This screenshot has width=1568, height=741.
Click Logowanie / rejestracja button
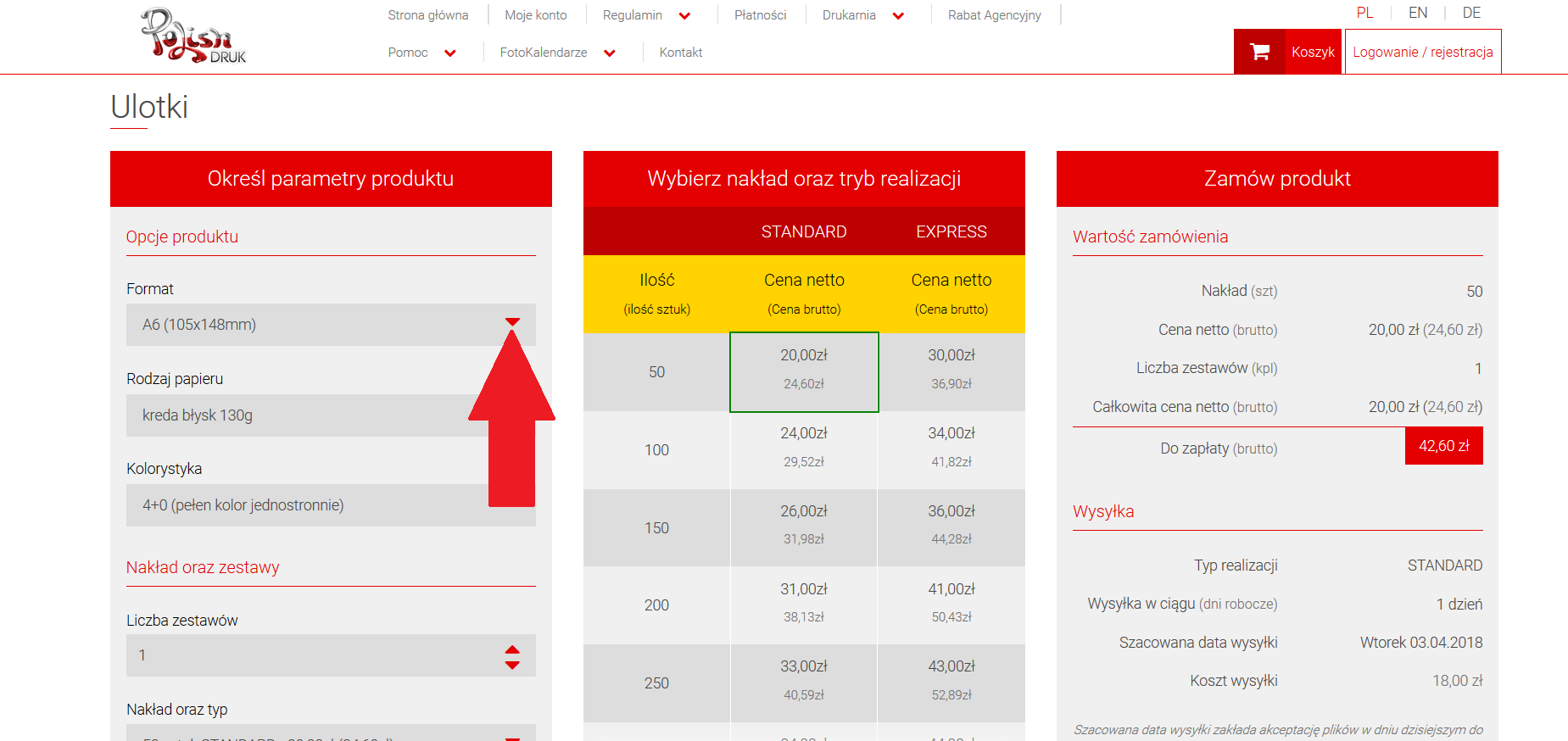(1422, 52)
